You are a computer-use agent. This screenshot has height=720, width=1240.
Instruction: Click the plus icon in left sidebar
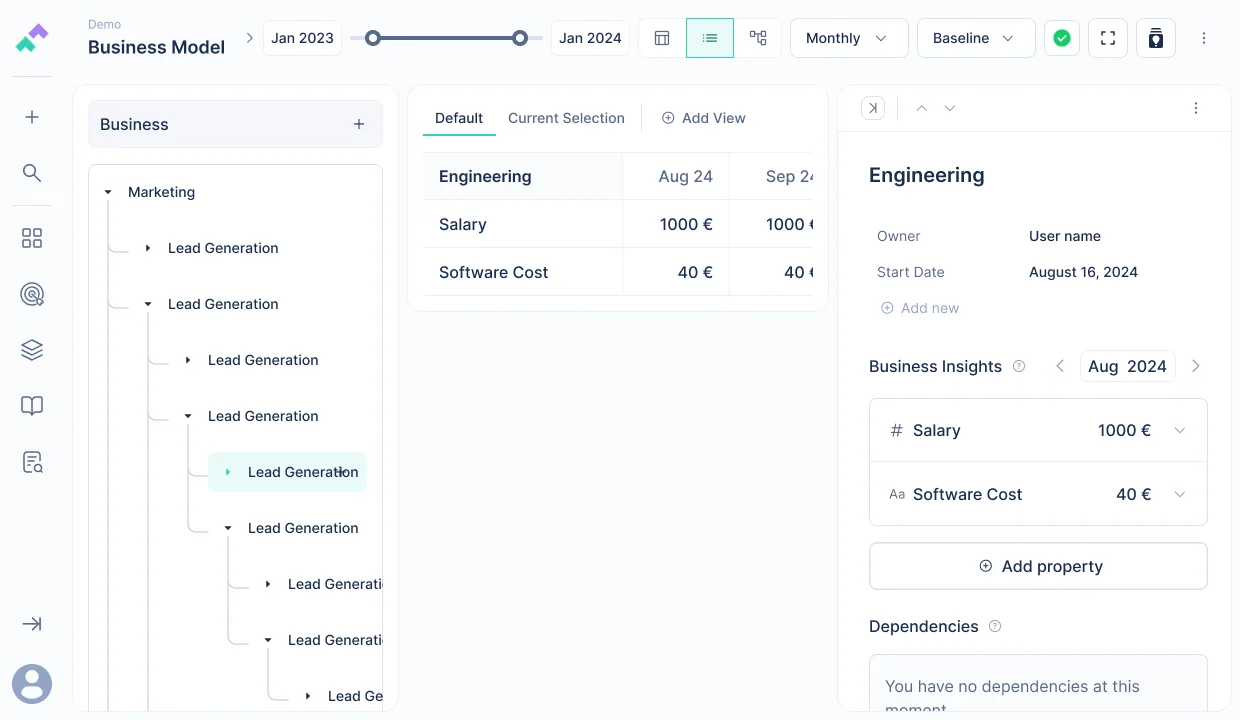pos(32,117)
